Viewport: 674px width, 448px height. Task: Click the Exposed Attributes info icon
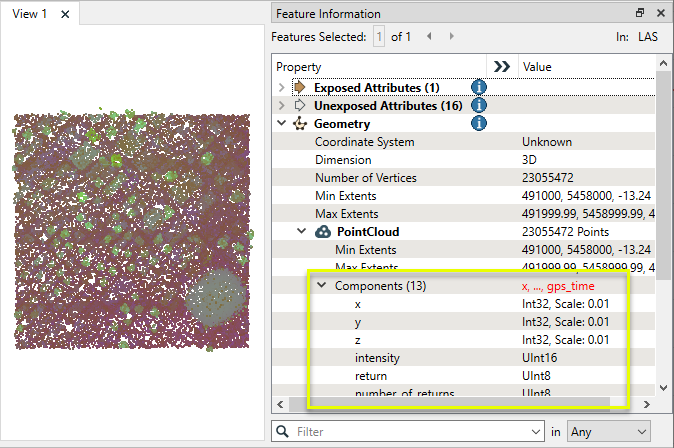coord(478,87)
